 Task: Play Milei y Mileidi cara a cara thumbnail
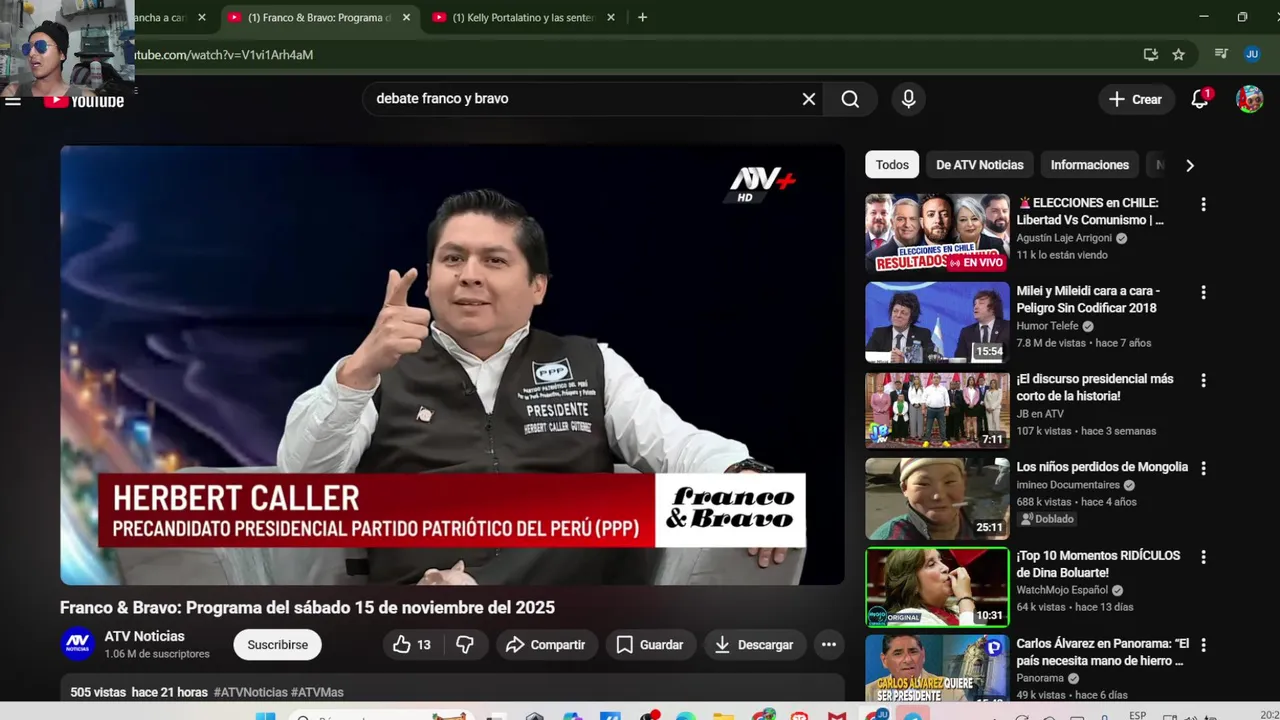[937, 322]
